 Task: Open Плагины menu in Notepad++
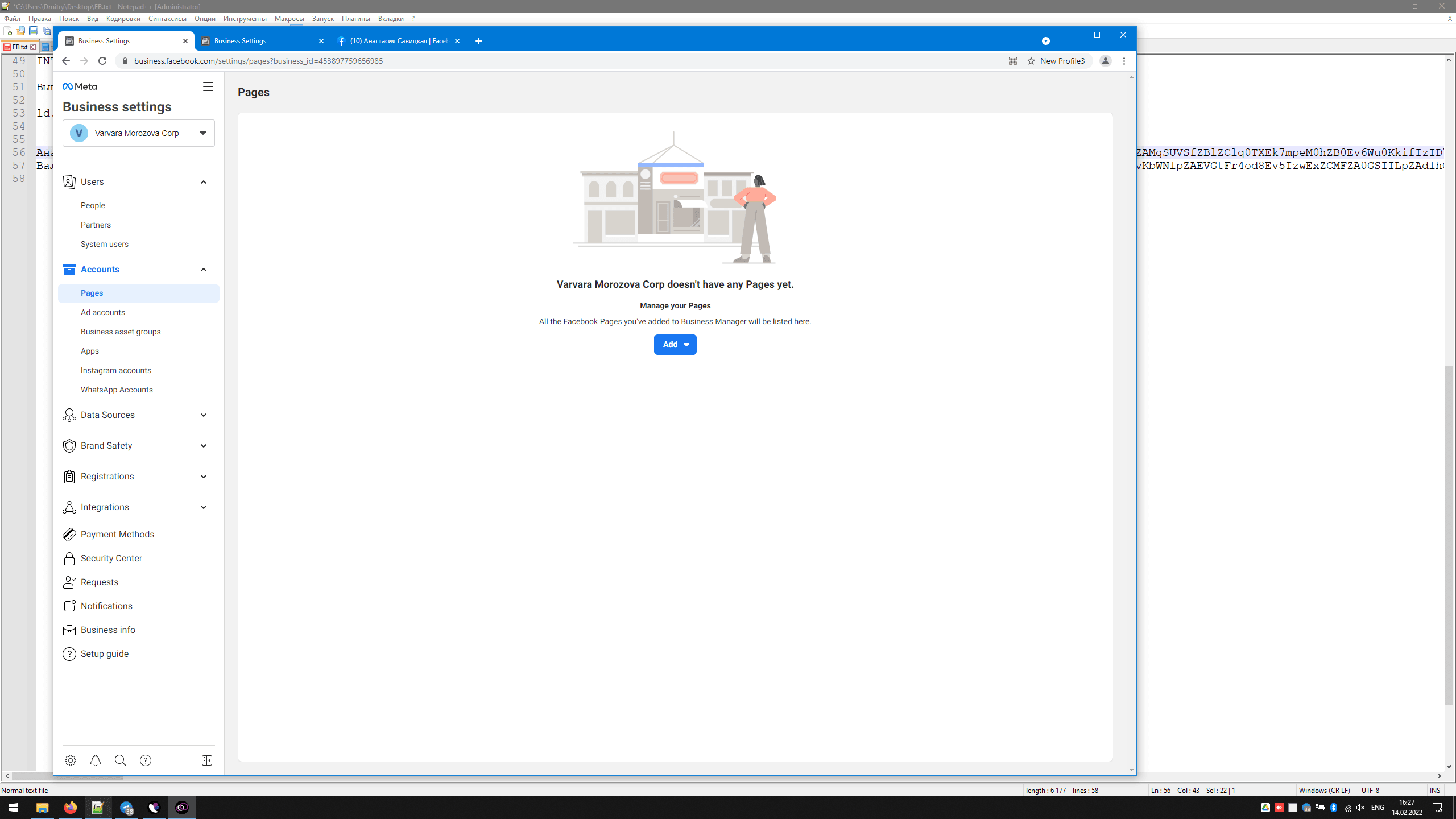pyautogui.click(x=355, y=19)
